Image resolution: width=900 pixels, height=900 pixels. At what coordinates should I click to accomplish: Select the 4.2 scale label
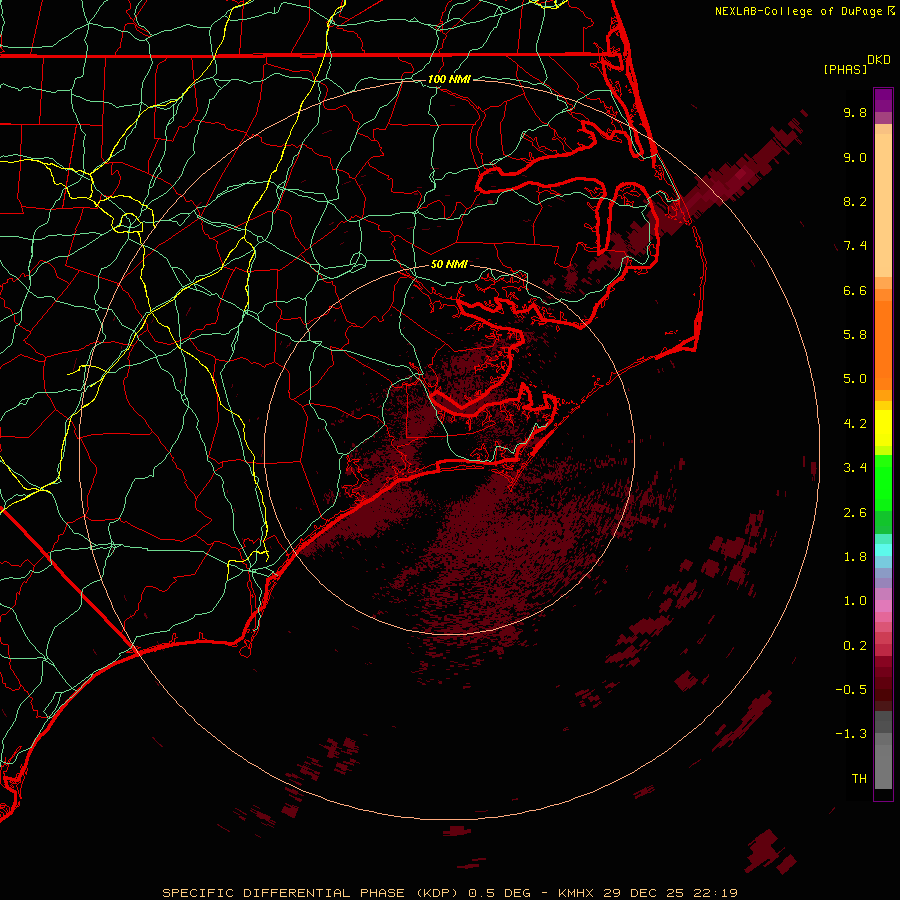(x=855, y=424)
